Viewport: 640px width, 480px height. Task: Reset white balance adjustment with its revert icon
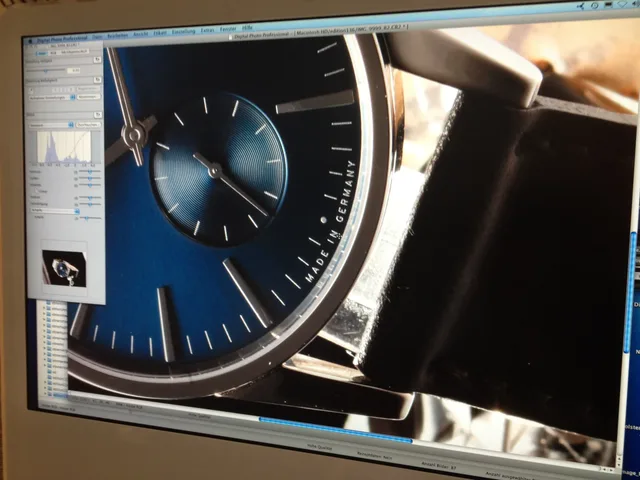97,80
